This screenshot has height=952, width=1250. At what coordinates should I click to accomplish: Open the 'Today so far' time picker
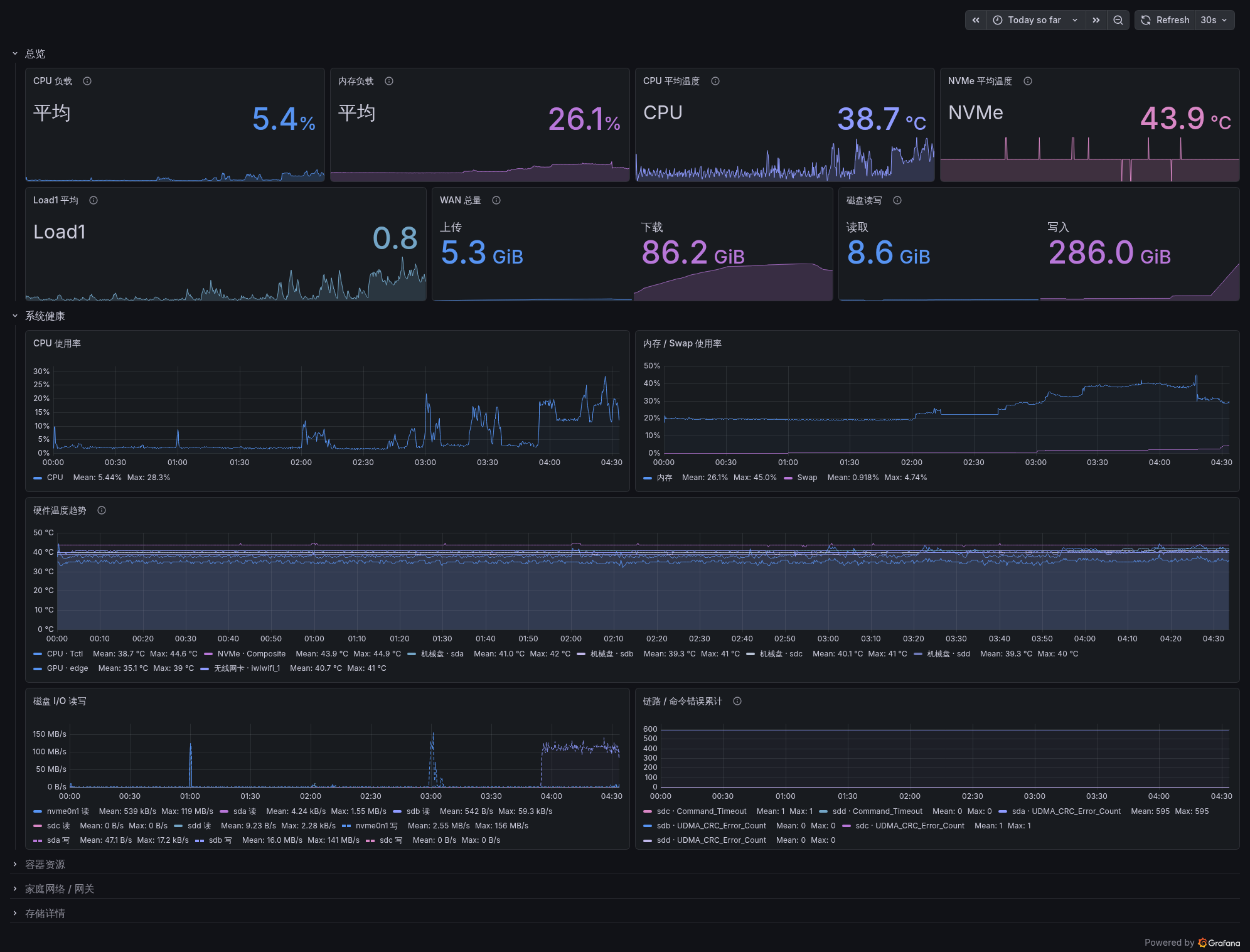(x=1035, y=20)
